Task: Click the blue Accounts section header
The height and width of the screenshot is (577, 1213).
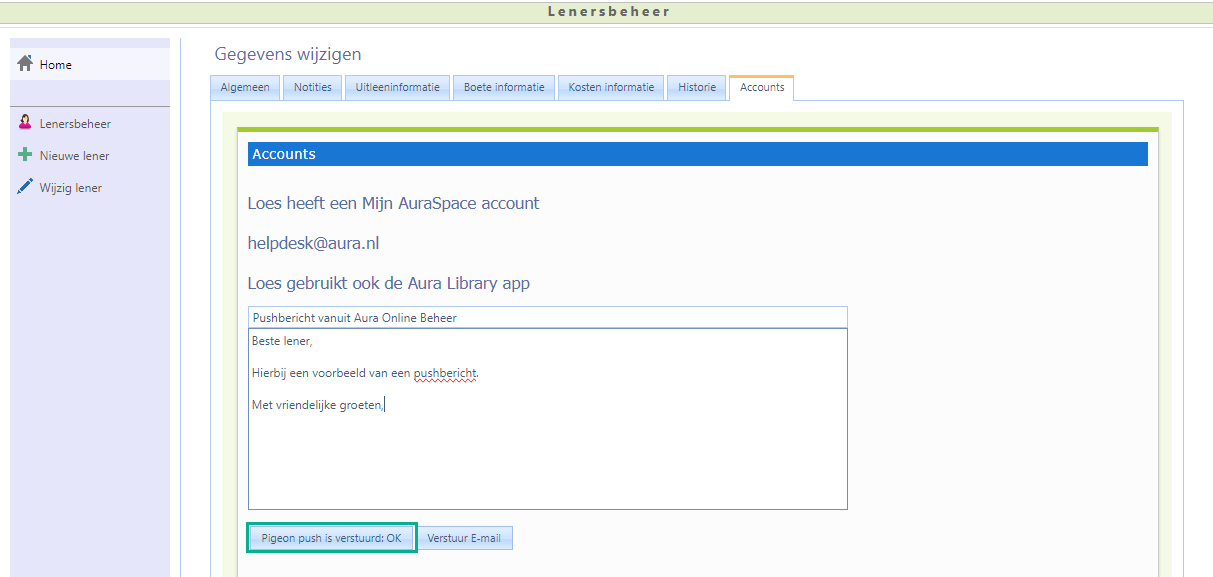Action: tap(697, 154)
